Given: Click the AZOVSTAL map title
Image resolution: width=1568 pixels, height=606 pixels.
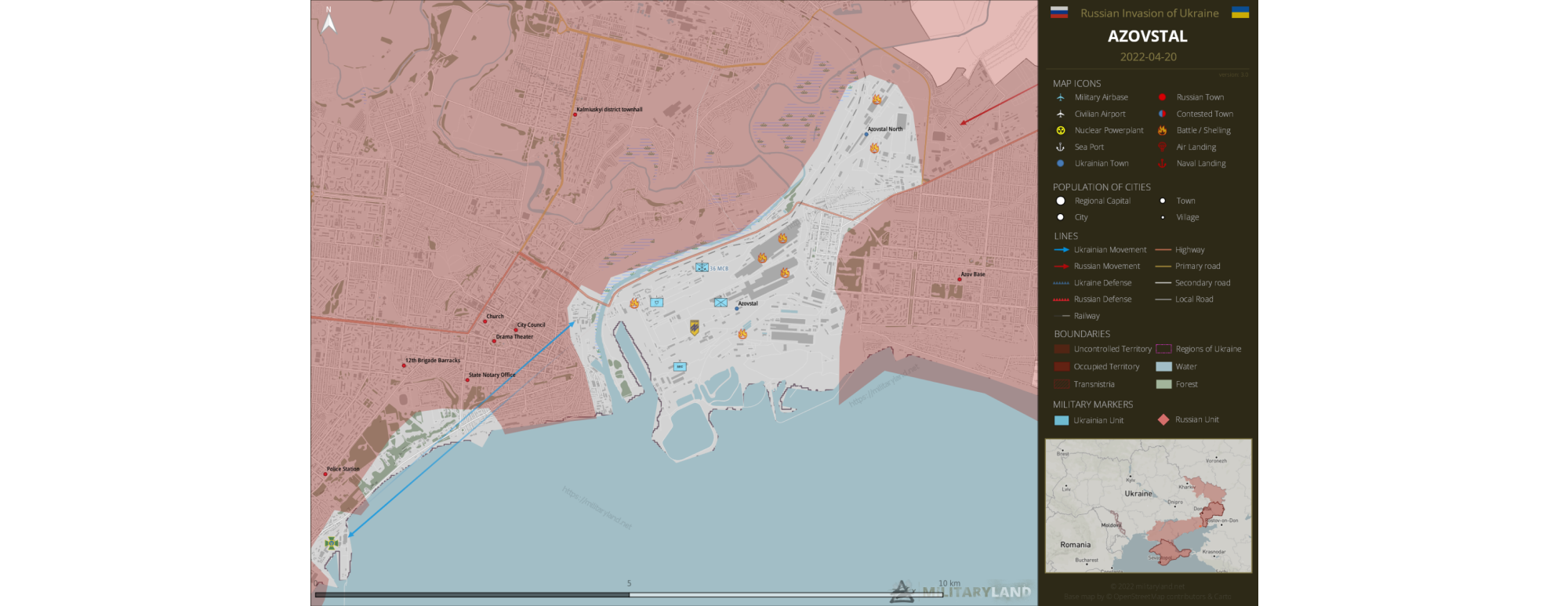Looking at the screenshot, I should click(1148, 36).
